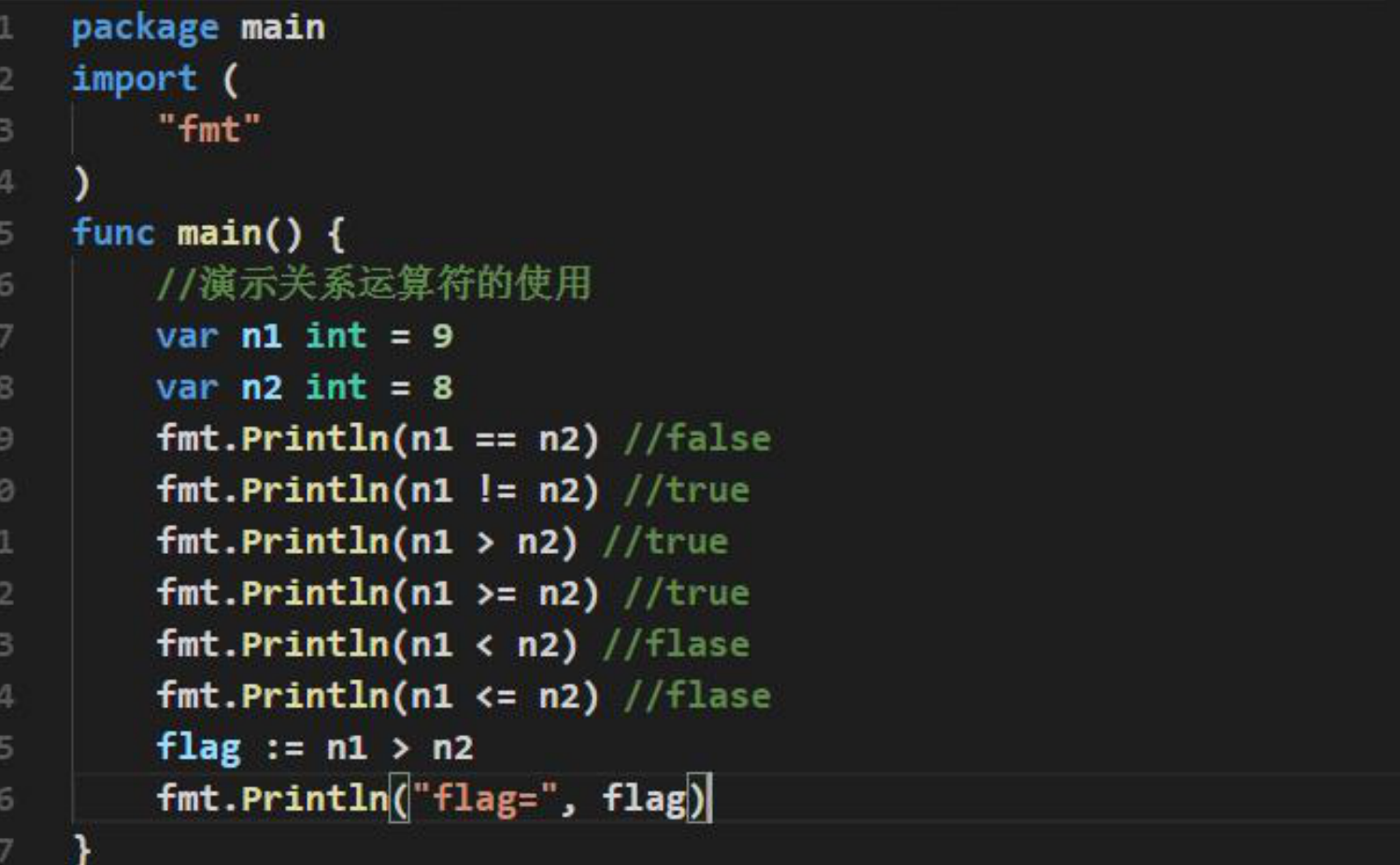1400x865 pixels.
Task: Click the <= operator in the Println call
Action: pos(495,696)
